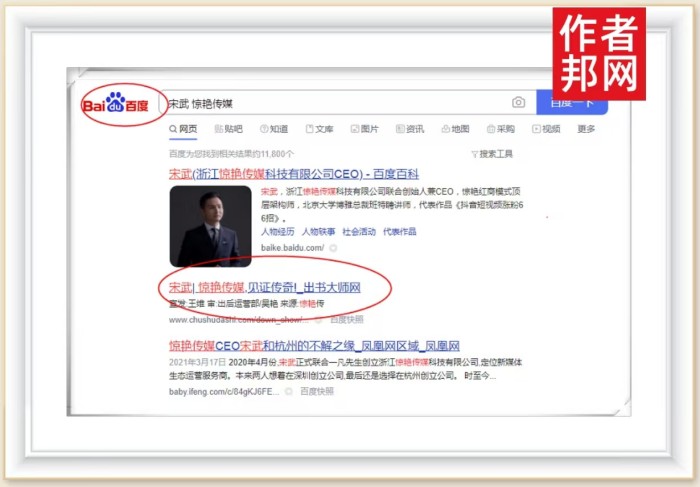
Task: Open the 出书大师网 search result
Action: click(264, 287)
